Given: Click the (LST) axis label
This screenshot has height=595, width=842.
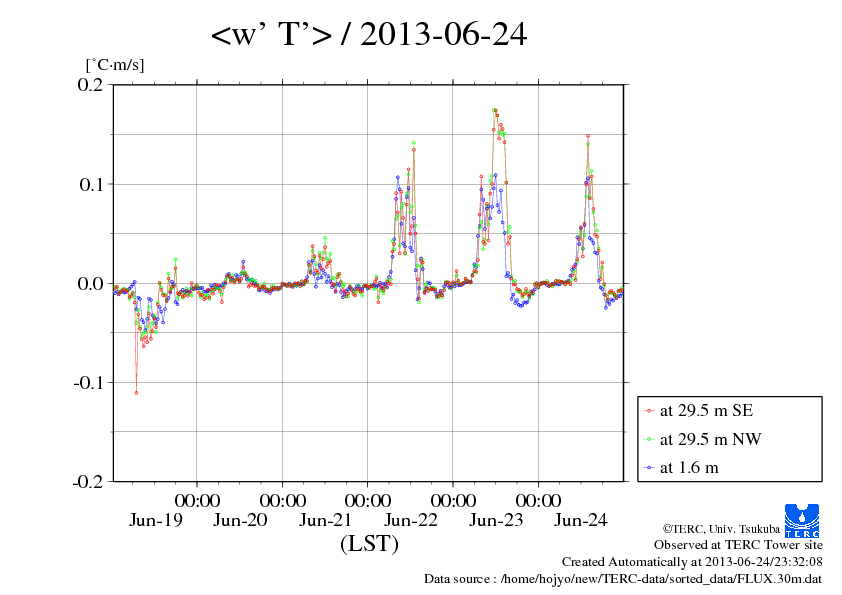Looking at the screenshot, I should 369,544.
